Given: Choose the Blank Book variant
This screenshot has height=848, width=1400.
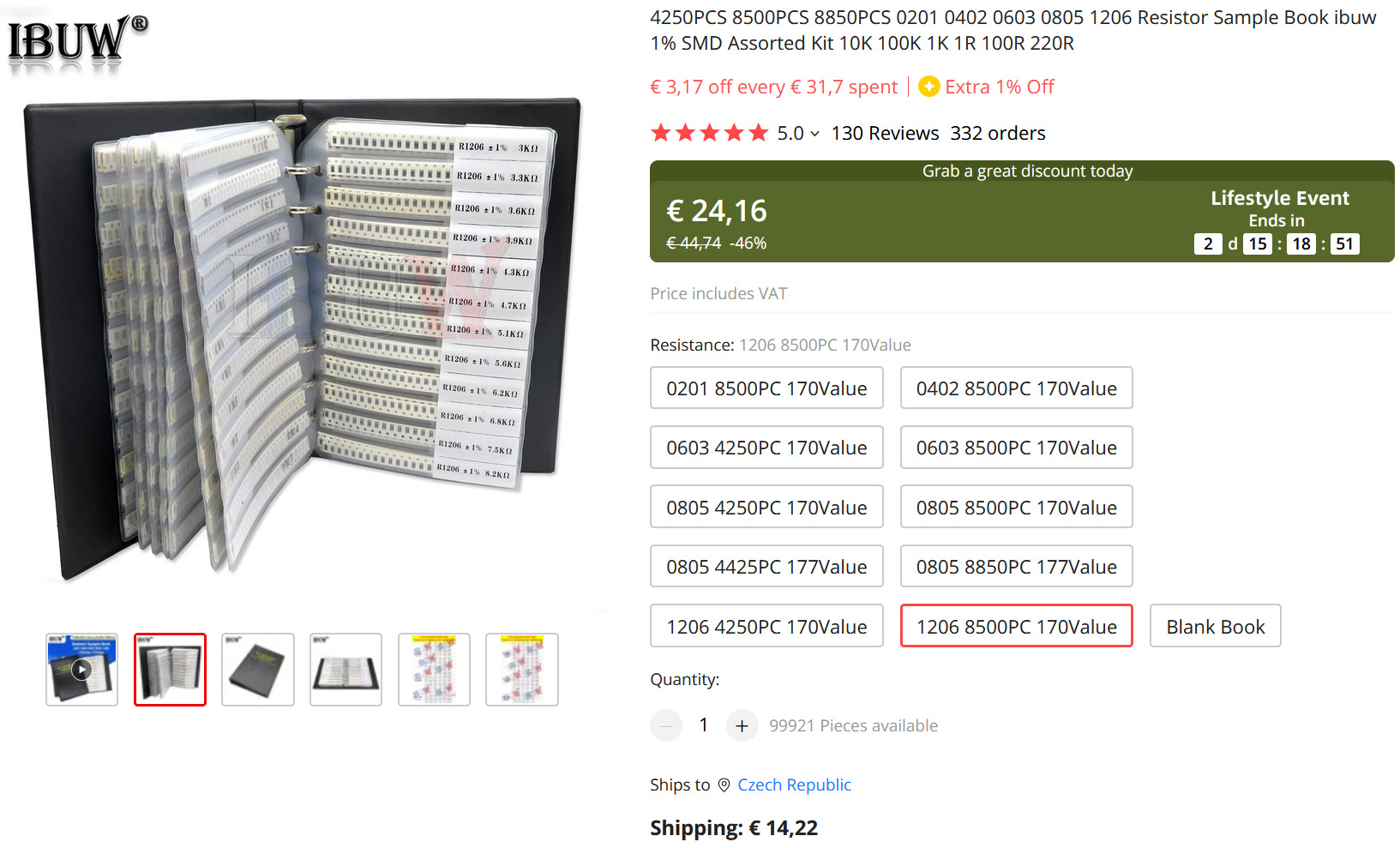Looking at the screenshot, I should pos(1215,627).
